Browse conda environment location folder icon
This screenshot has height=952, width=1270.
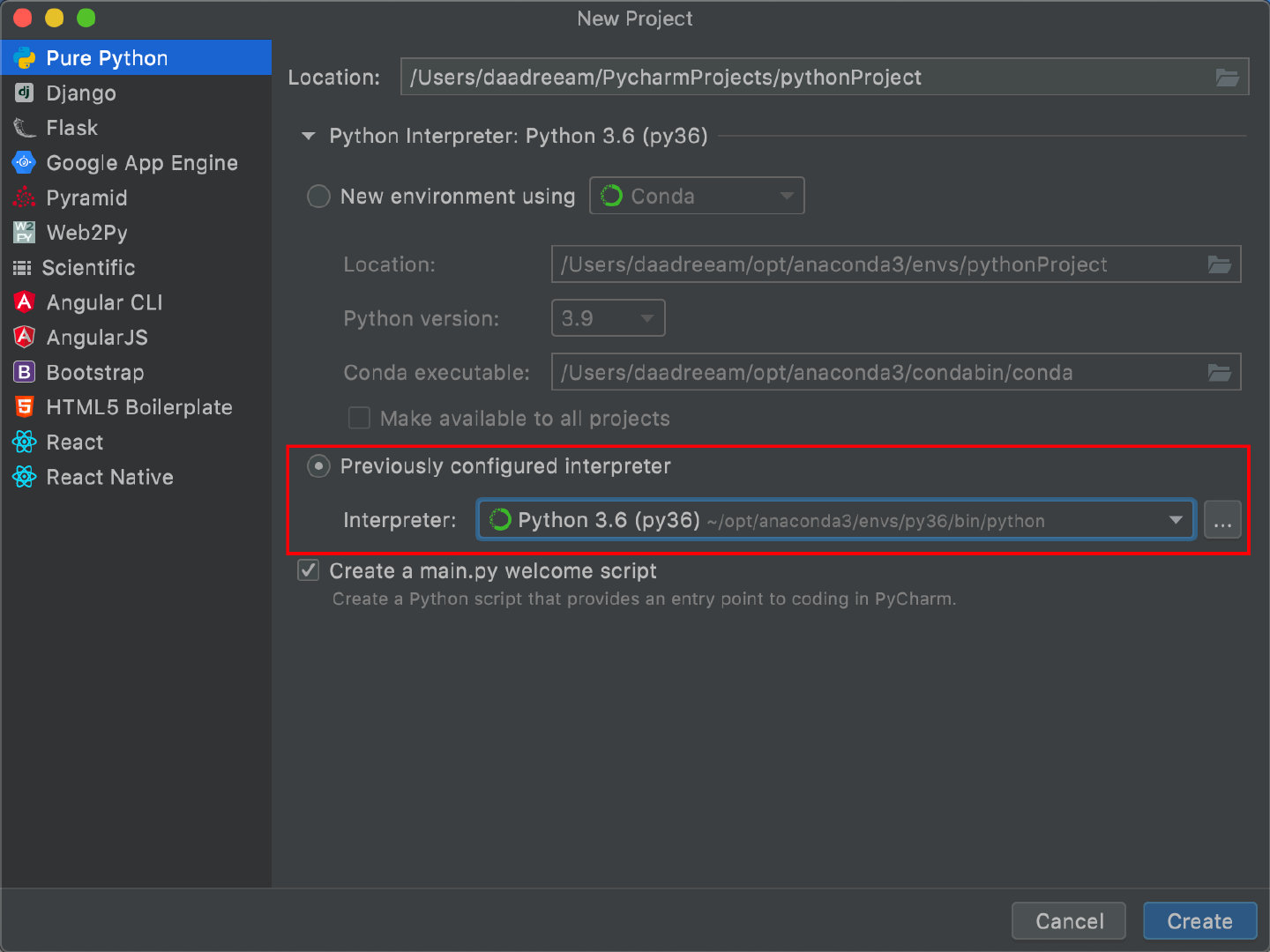(1220, 264)
